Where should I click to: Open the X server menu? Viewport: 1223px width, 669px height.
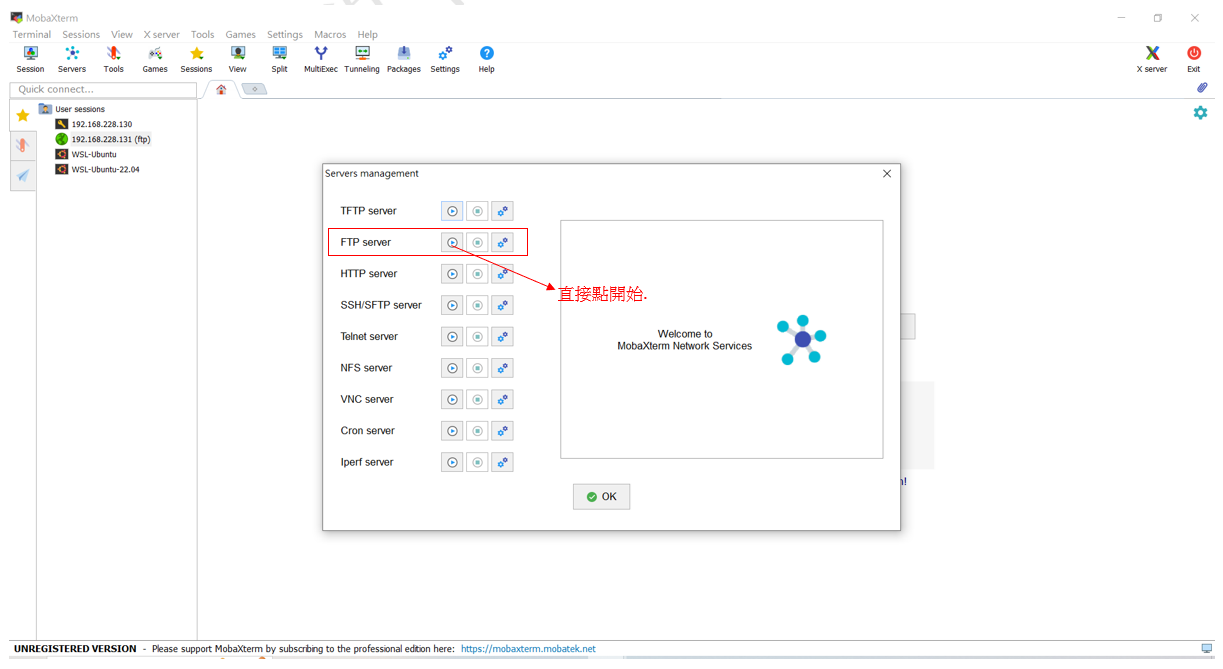tap(161, 34)
